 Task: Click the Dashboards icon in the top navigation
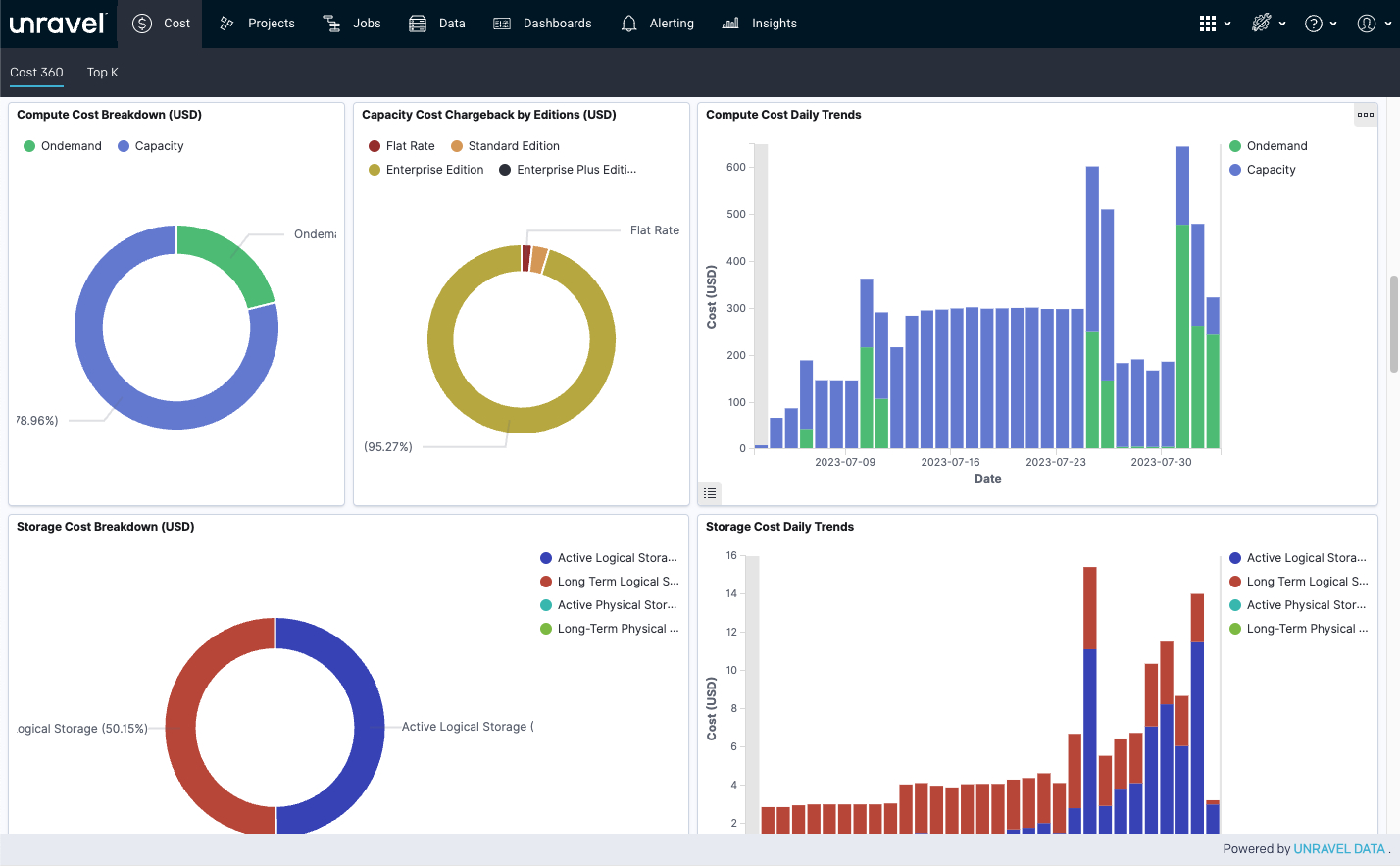(502, 24)
